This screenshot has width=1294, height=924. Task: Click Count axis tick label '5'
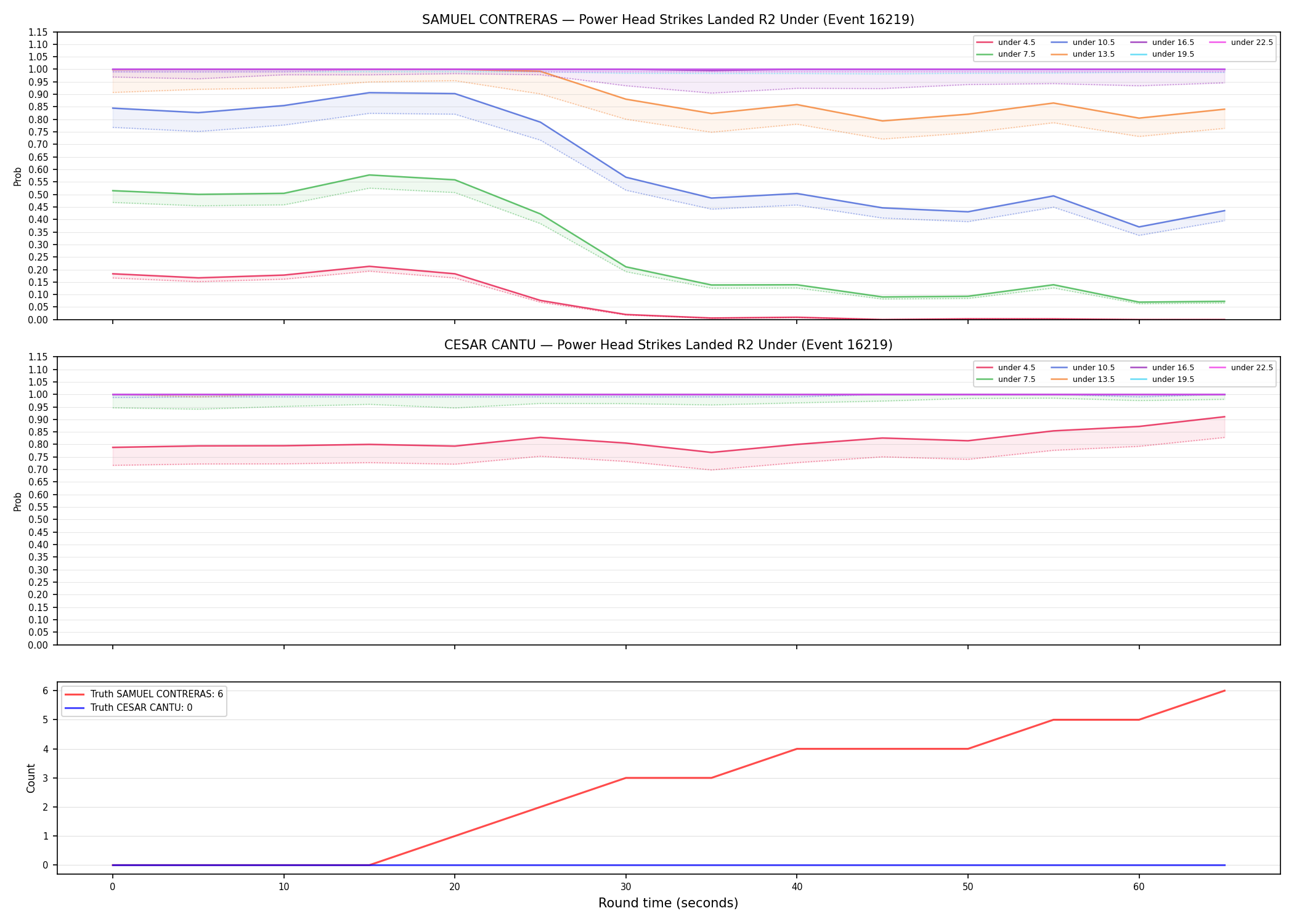(46, 720)
